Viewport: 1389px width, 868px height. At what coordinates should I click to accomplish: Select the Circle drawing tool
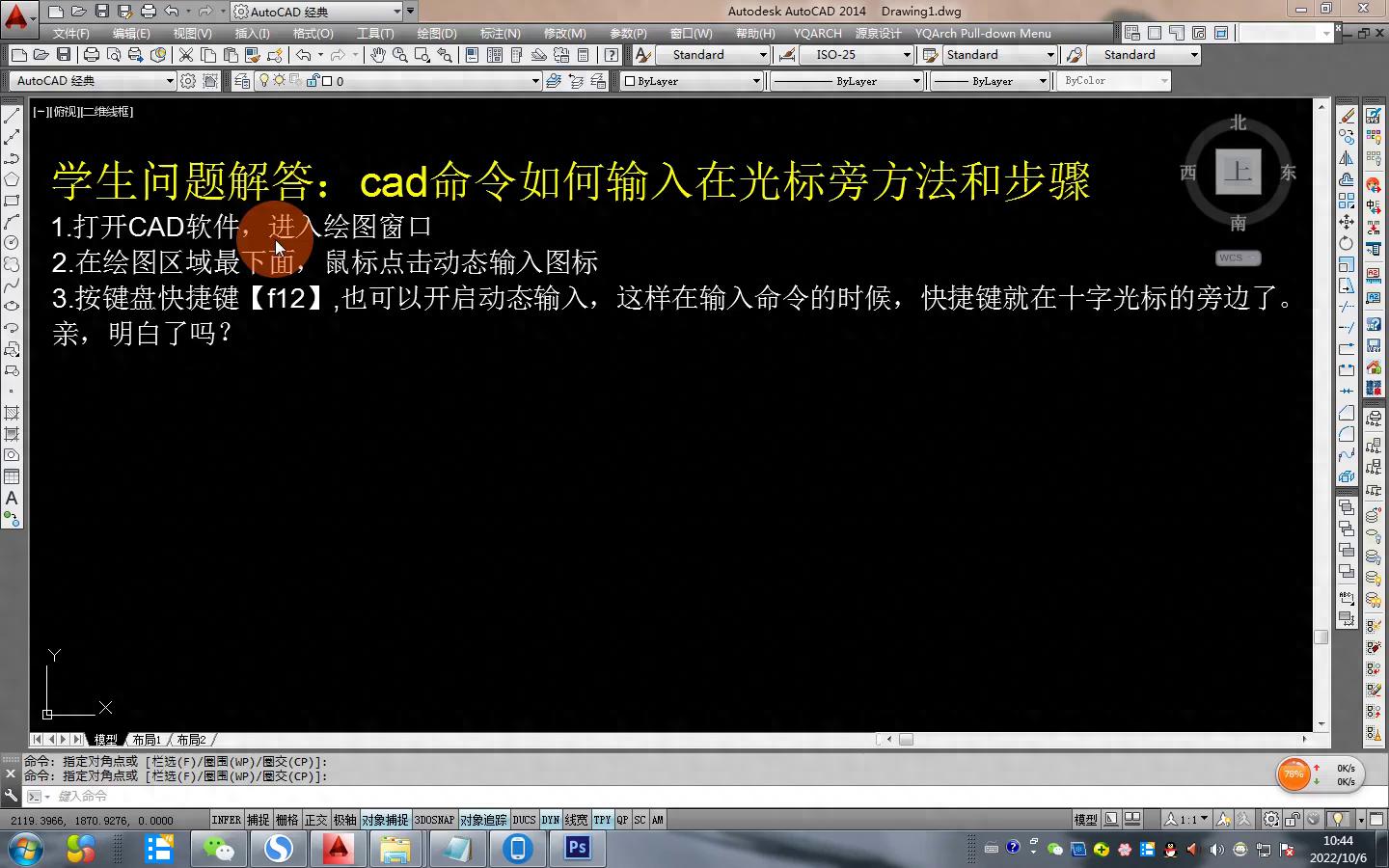click(x=12, y=243)
